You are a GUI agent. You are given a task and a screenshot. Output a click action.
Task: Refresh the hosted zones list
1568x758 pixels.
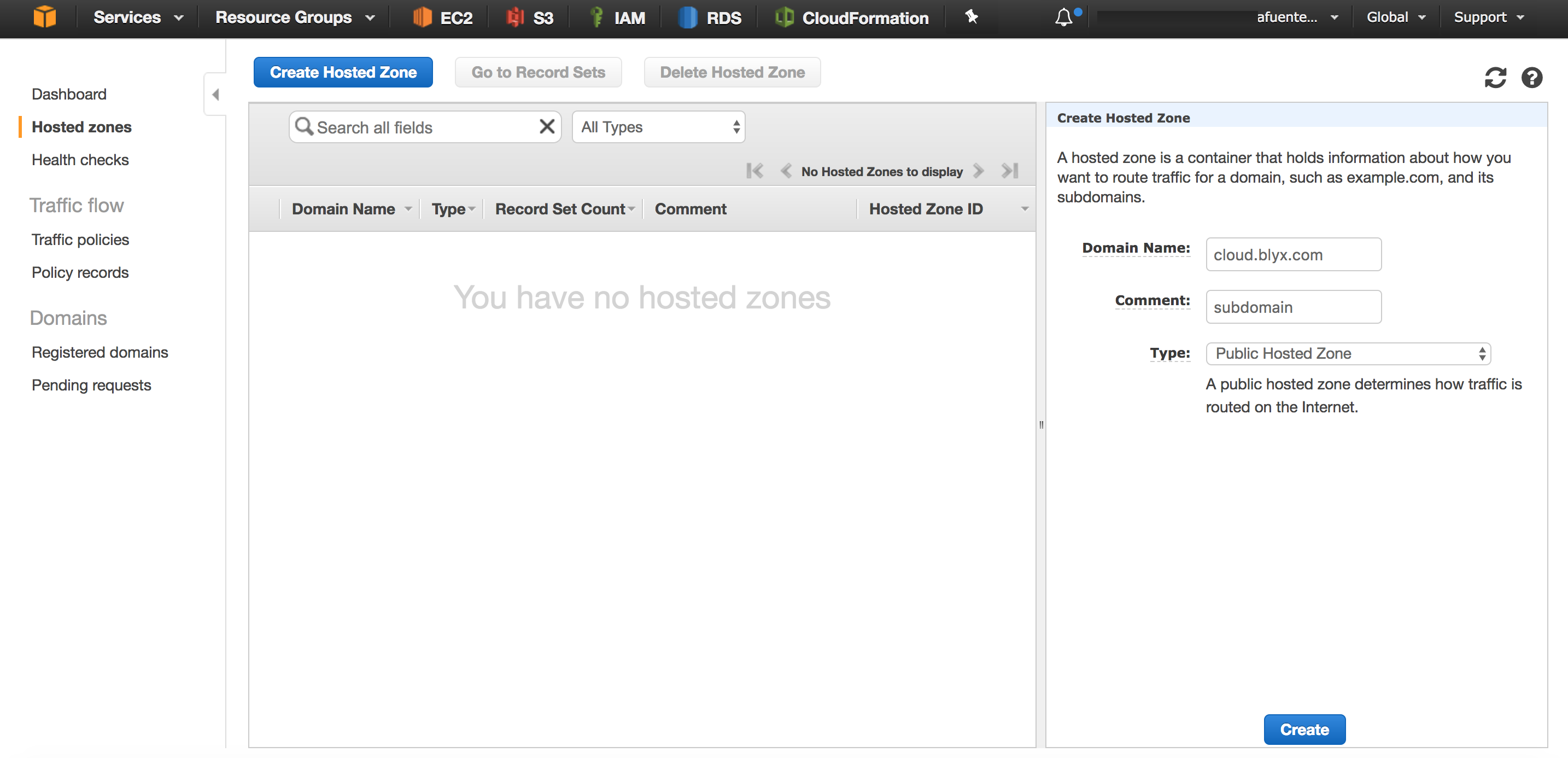coord(1495,77)
